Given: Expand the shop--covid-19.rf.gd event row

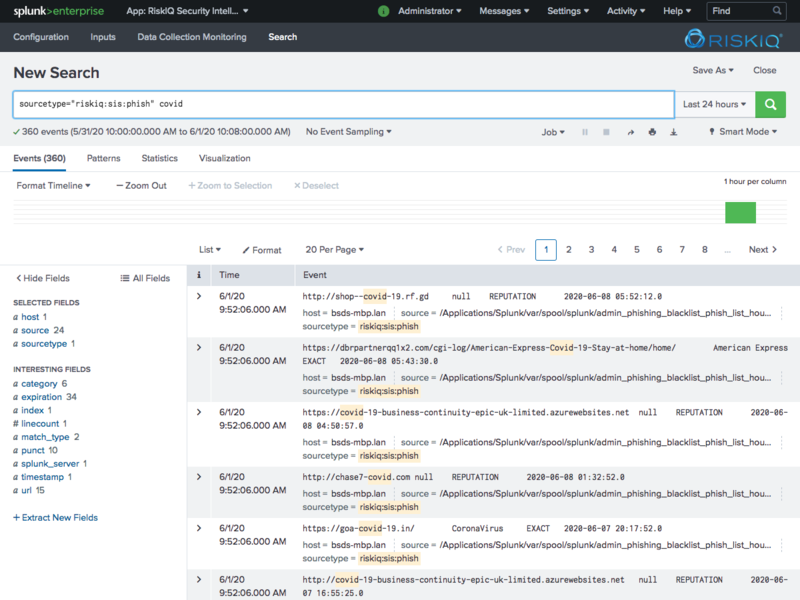Looking at the screenshot, I should pyautogui.click(x=199, y=296).
